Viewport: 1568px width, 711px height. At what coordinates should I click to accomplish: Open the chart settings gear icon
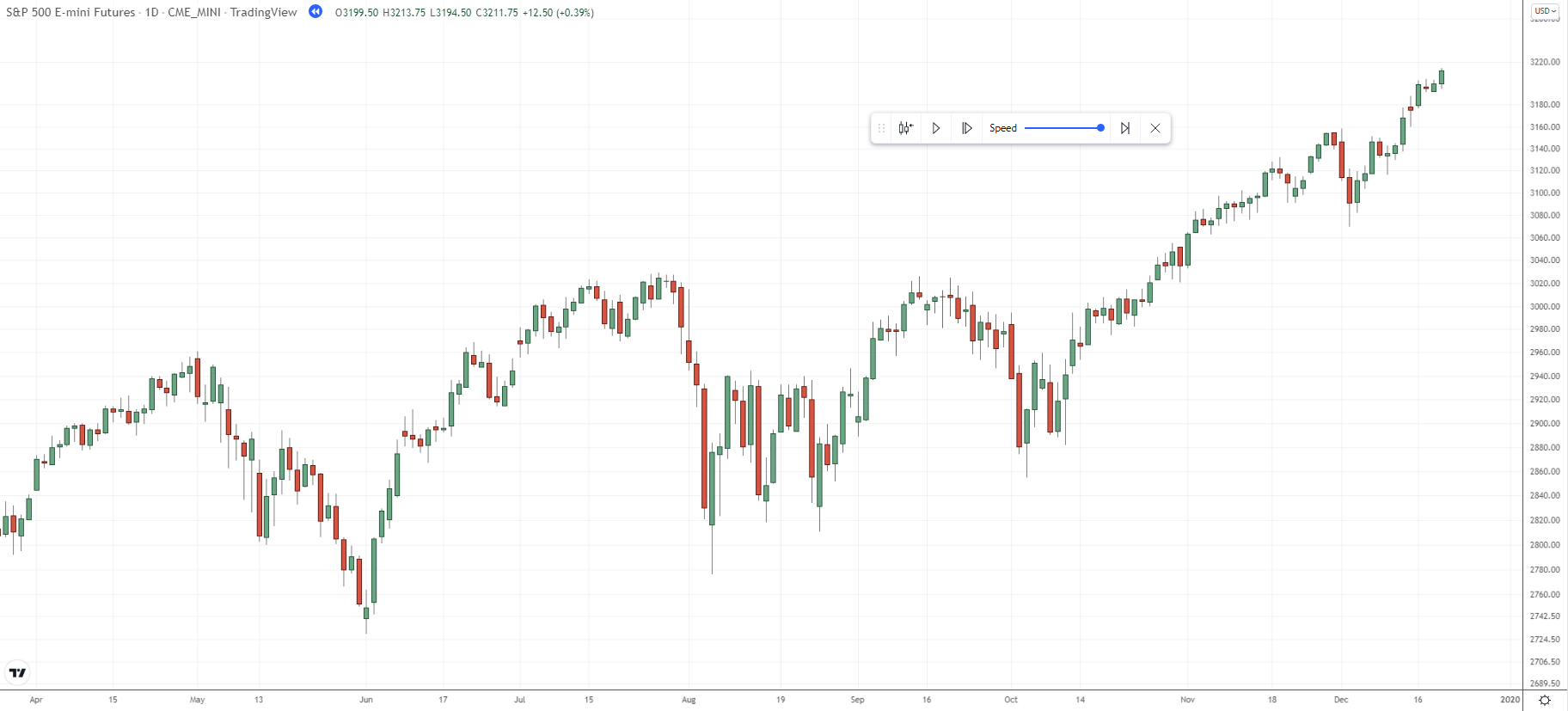1545,700
